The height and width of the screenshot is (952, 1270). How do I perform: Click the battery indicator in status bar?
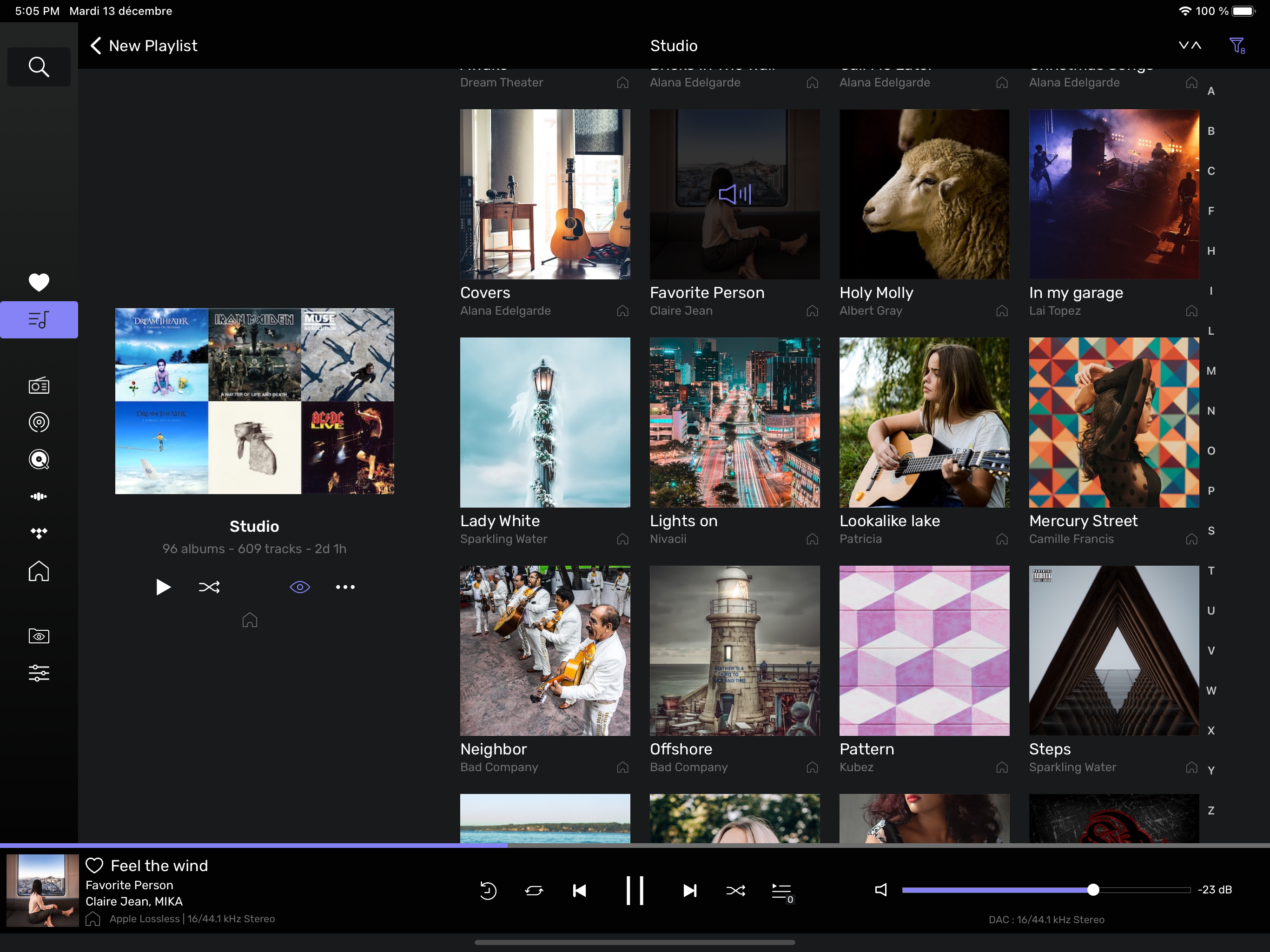coord(1244,11)
